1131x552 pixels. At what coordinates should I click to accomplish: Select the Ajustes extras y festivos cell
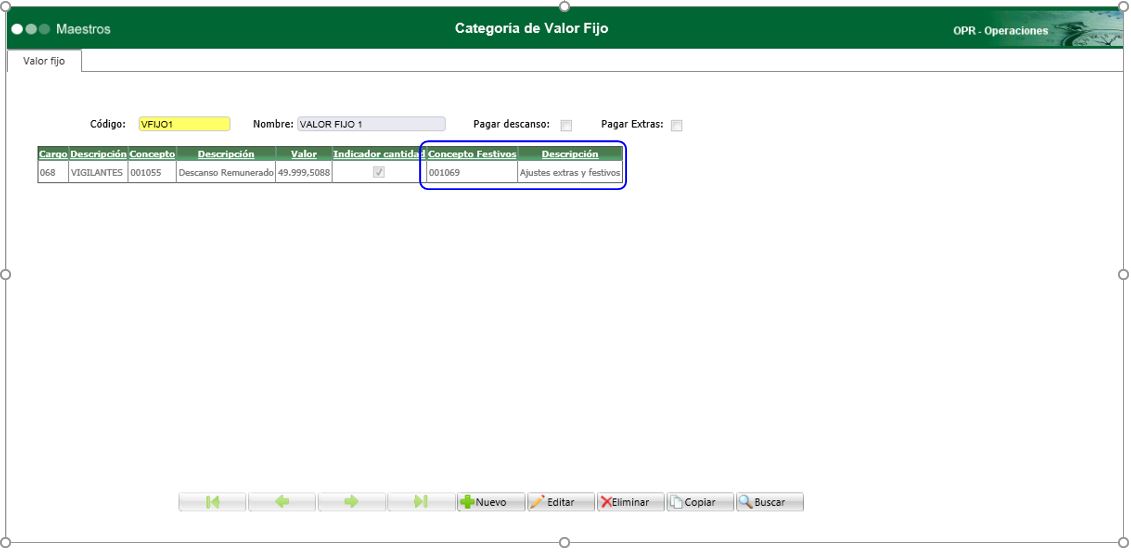[x=570, y=172]
